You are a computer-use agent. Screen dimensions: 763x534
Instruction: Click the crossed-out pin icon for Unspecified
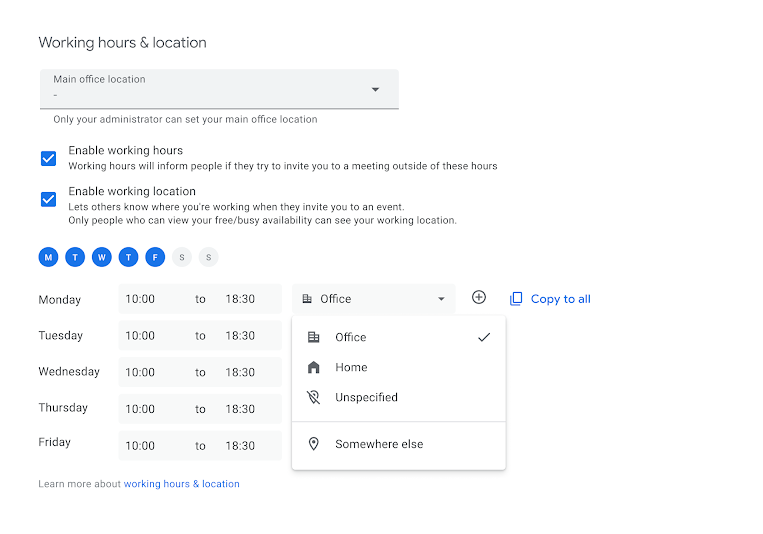click(314, 397)
